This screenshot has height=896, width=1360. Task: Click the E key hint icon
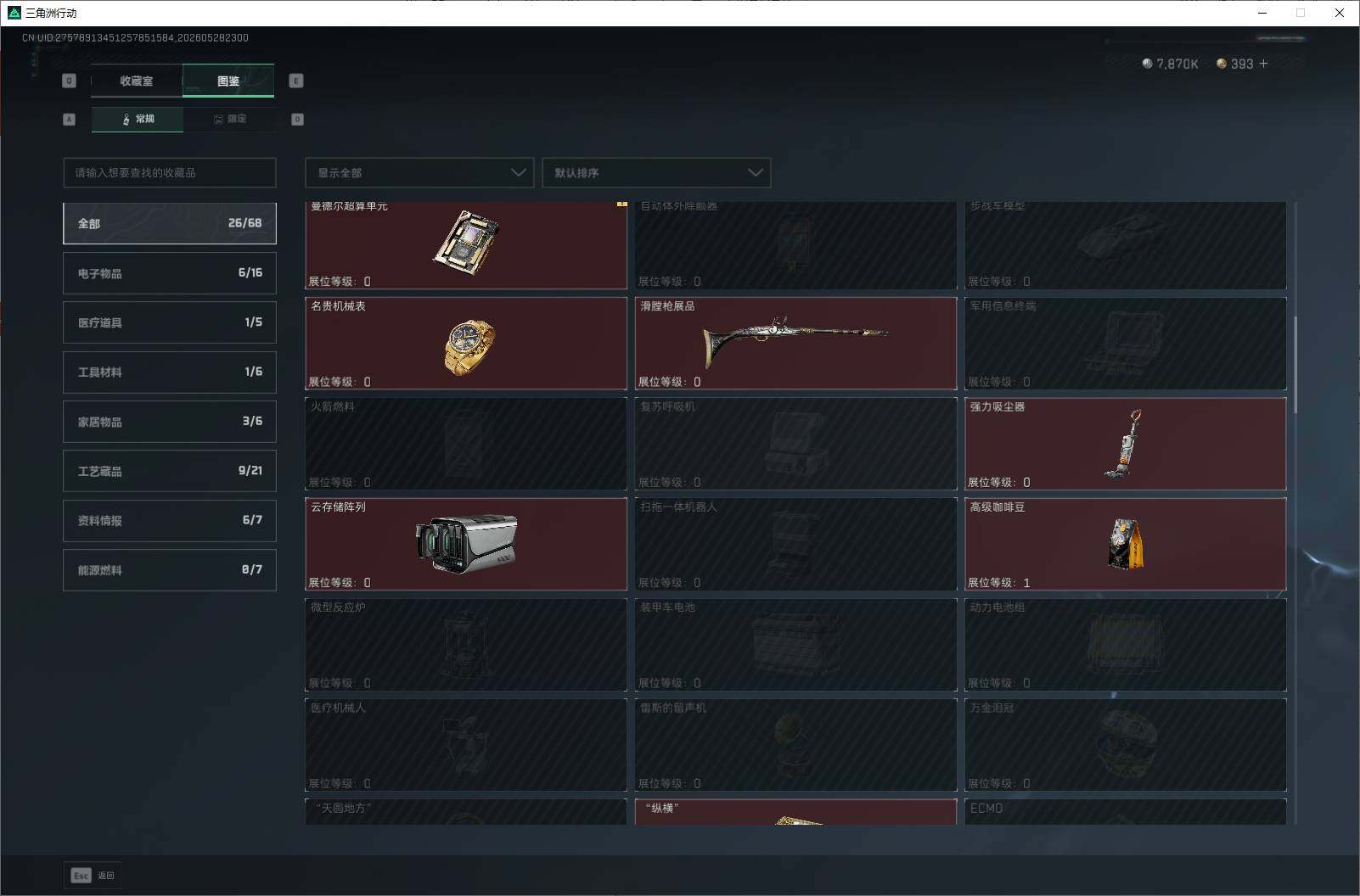(296, 81)
